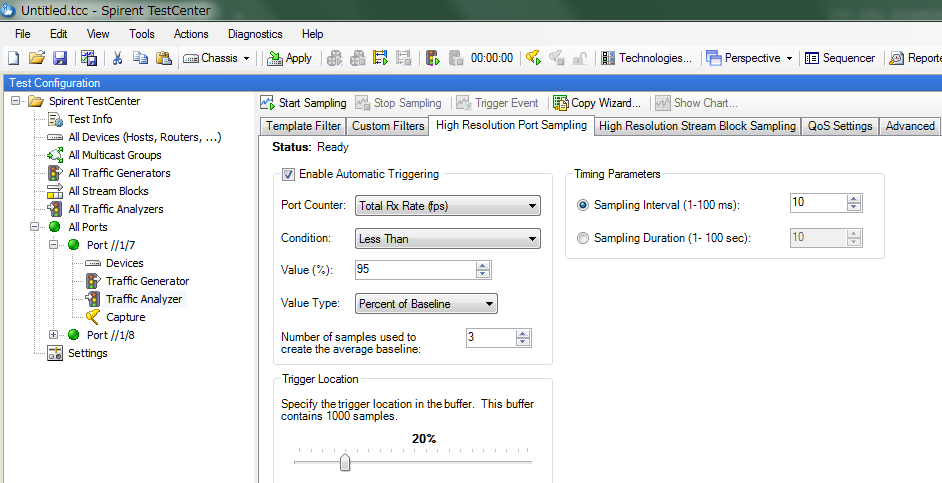Increase Sampling Interval with up arrow
942x483 pixels.
[x=854, y=199]
